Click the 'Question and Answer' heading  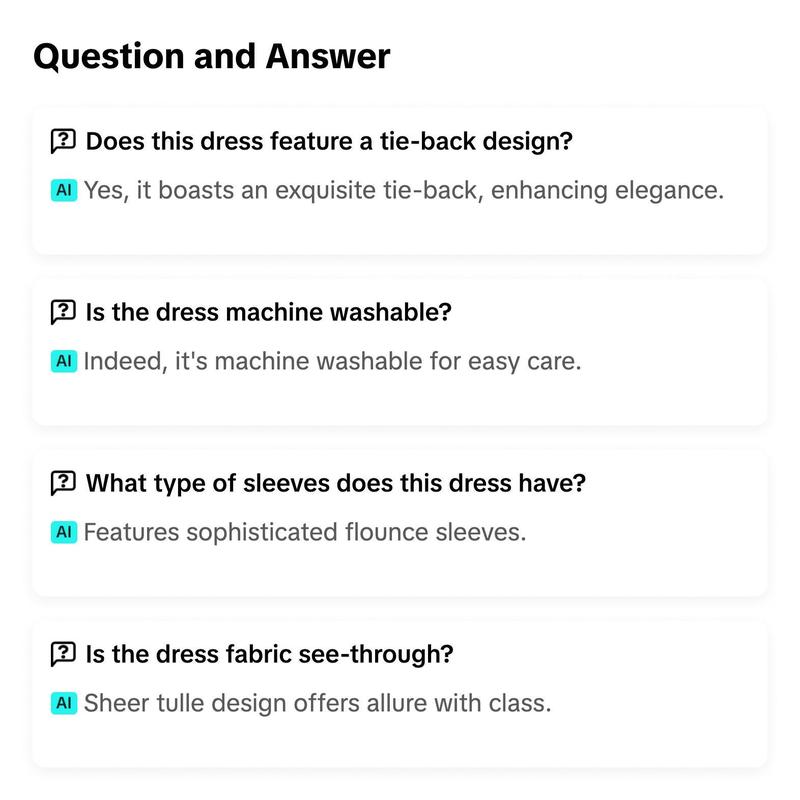coord(212,56)
